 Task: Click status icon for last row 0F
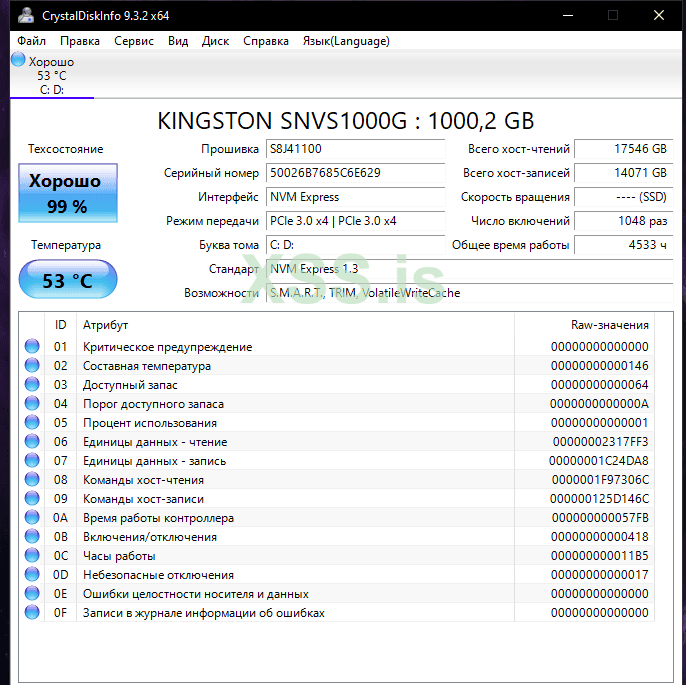pos(32,613)
